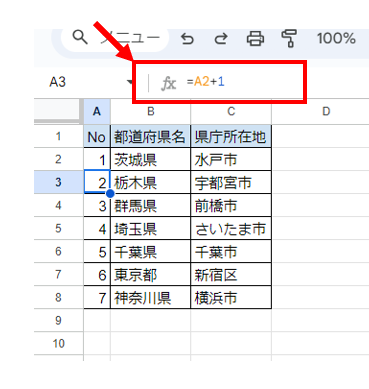This screenshot has width=369, height=389.
Task: Click the cell containing 栃木県
Action: (151, 182)
